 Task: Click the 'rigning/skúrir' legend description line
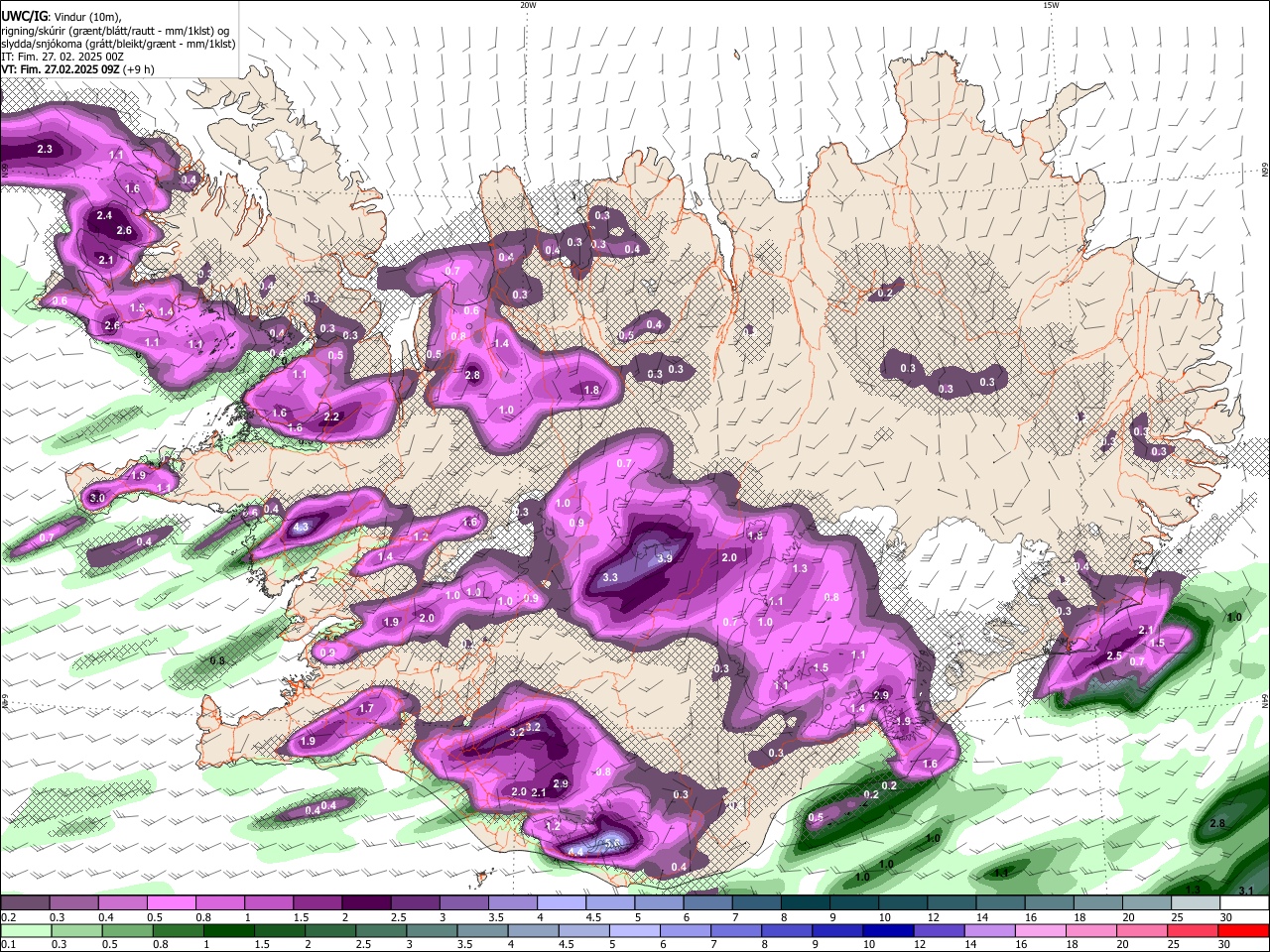[x=115, y=31]
